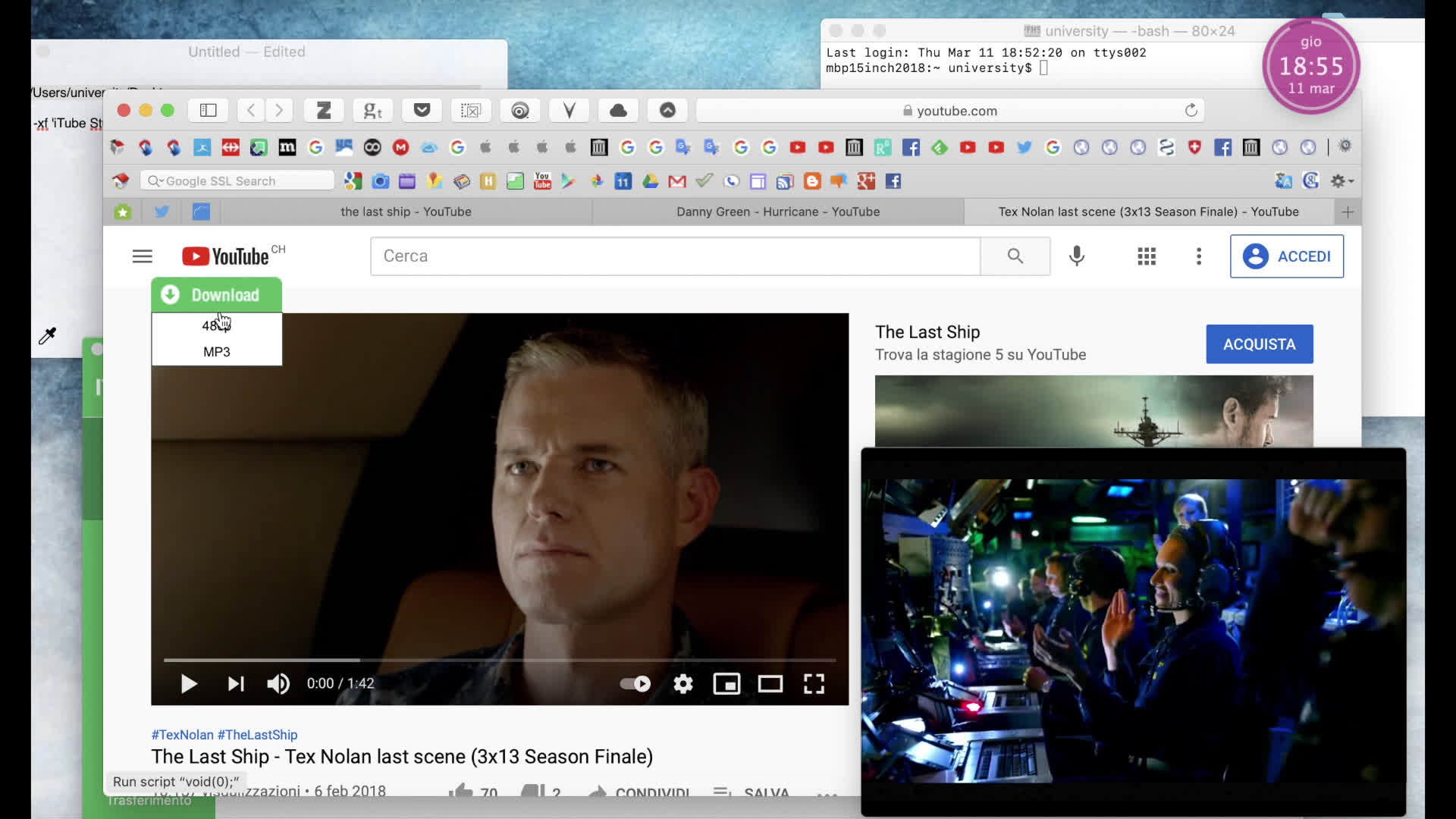
Task: Open video player settings gear
Action: point(683,684)
